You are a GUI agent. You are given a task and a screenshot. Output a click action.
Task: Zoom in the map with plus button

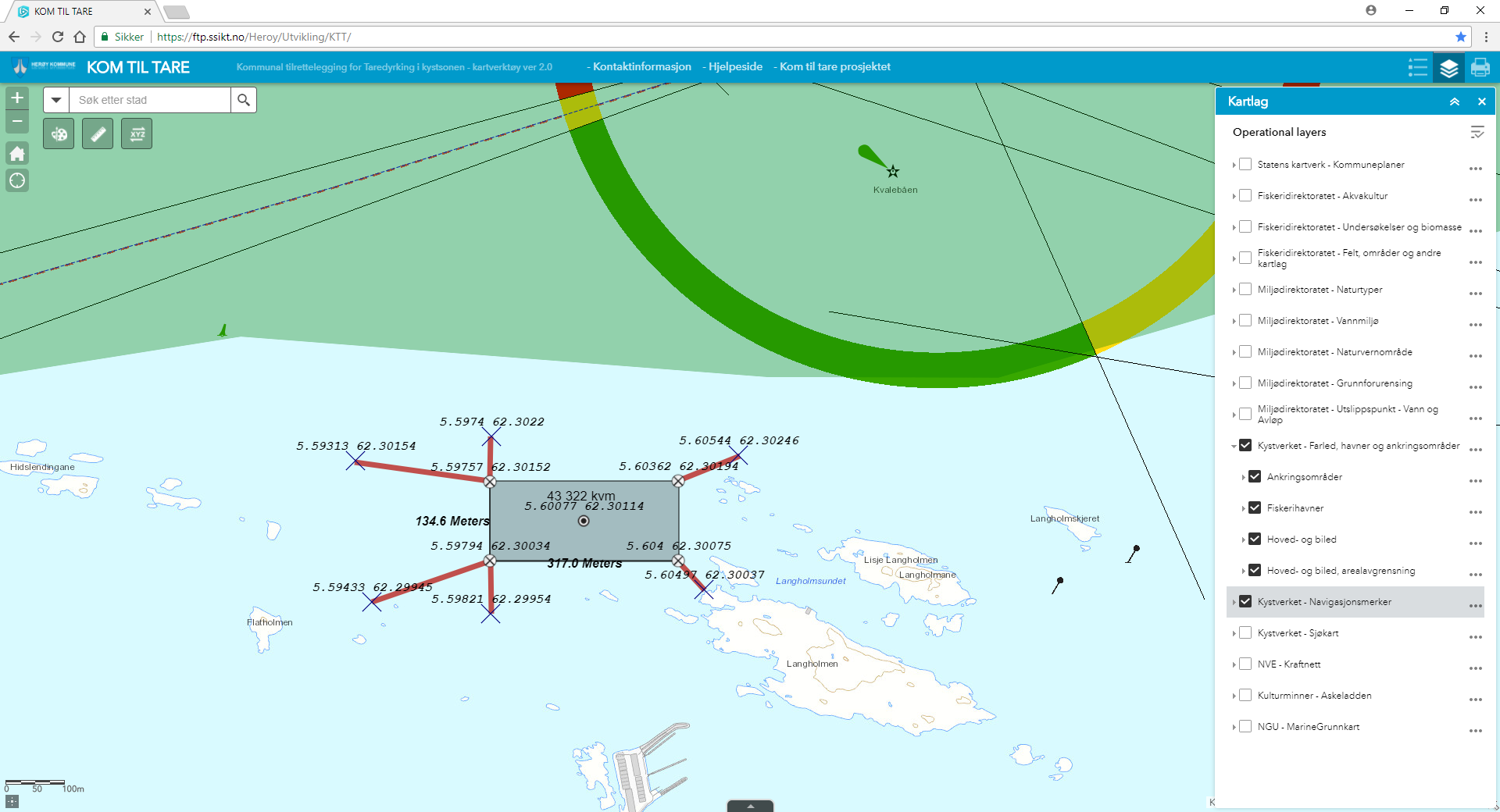point(17,98)
